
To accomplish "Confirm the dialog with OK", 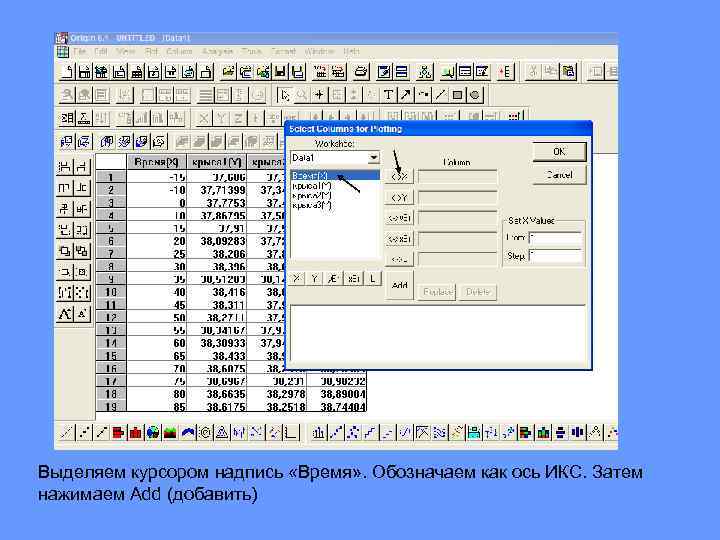I will 559,152.
